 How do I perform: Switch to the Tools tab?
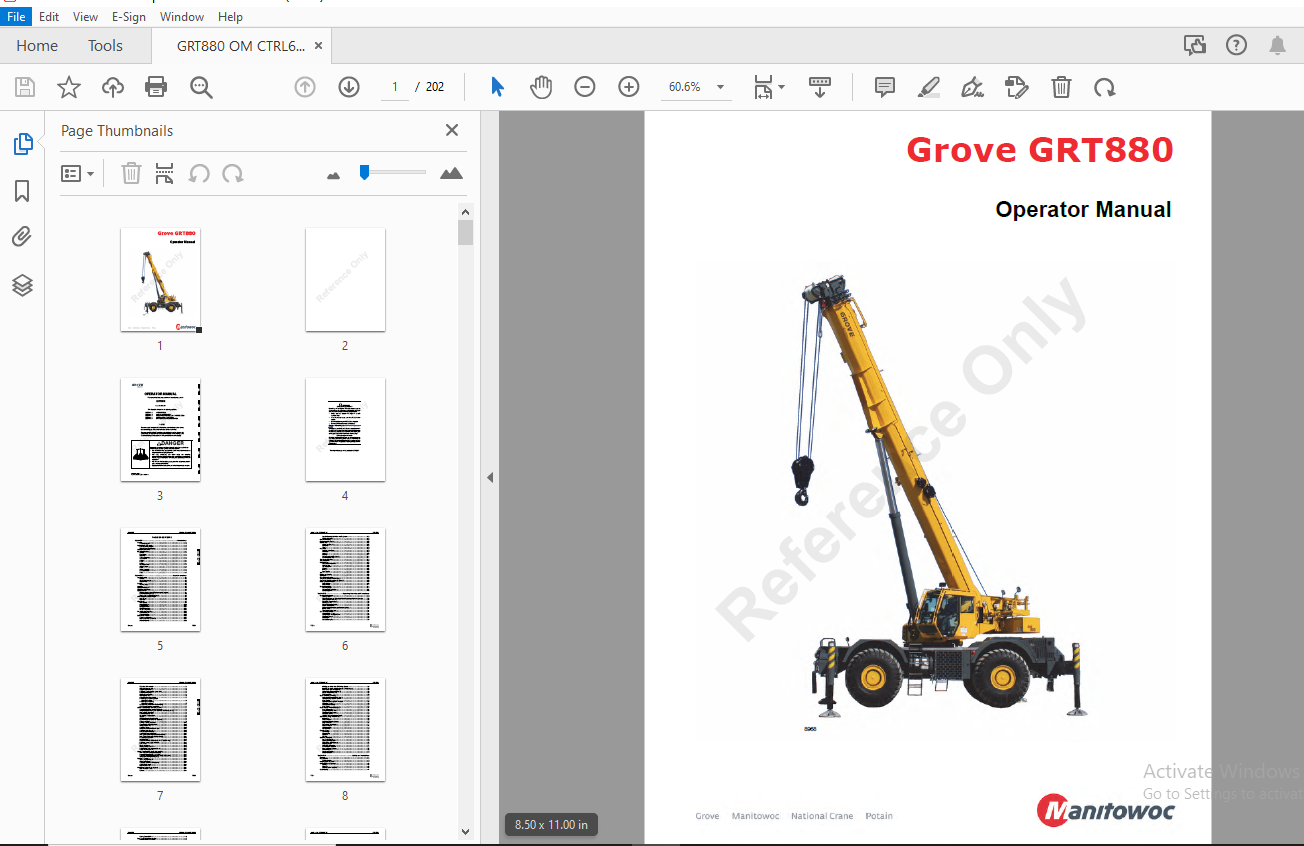105,46
